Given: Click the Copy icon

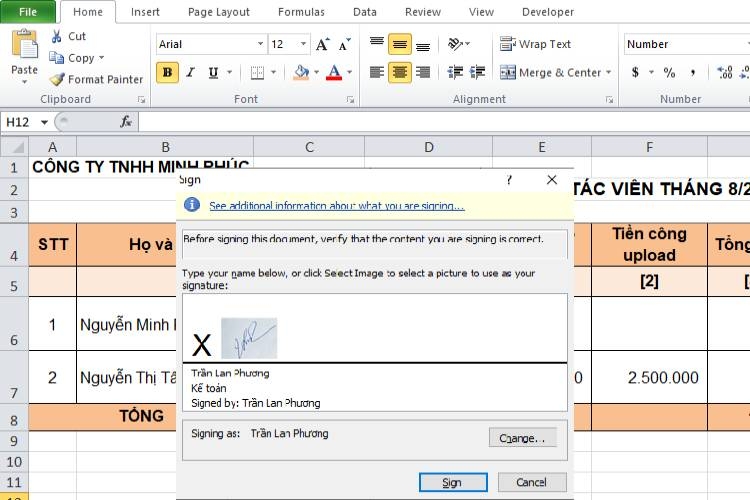Looking at the screenshot, I should click(x=56, y=58).
